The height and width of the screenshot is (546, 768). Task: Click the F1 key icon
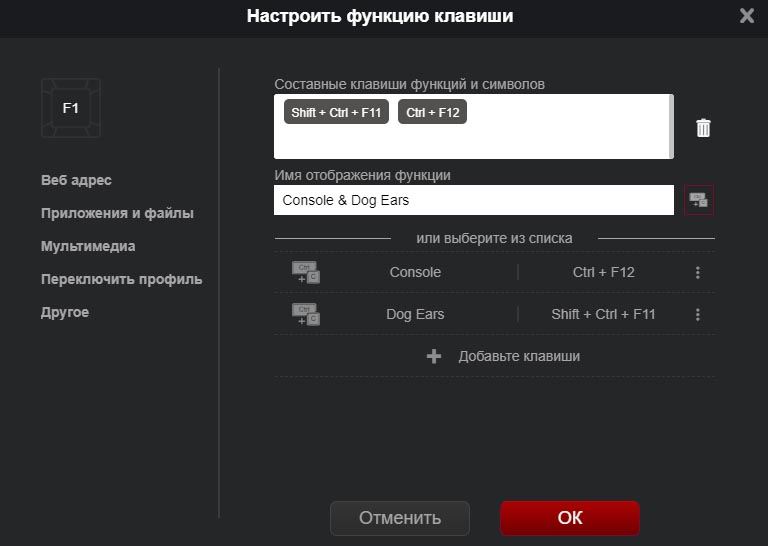(x=71, y=108)
